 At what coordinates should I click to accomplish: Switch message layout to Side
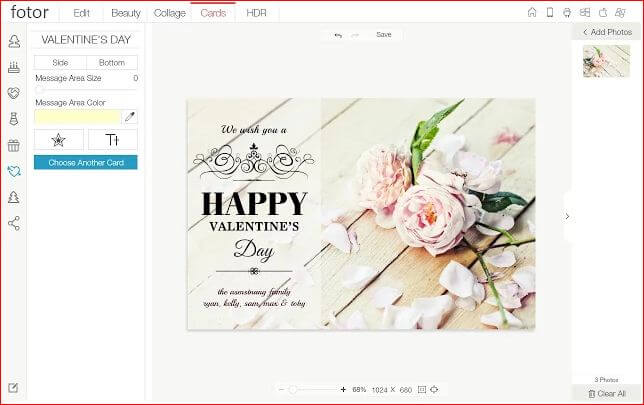[60, 62]
